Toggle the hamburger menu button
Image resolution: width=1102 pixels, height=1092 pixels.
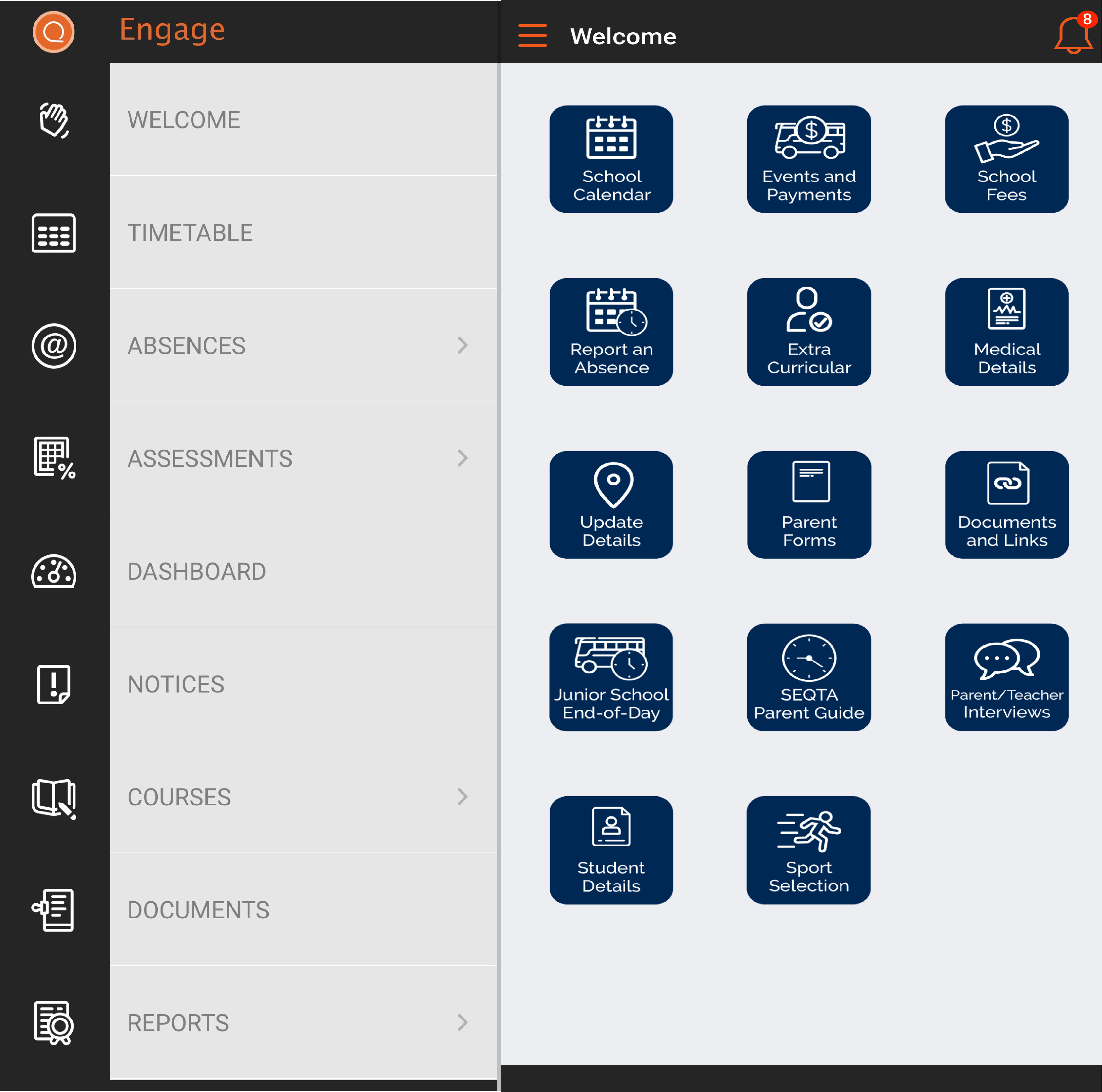click(532, 35)
